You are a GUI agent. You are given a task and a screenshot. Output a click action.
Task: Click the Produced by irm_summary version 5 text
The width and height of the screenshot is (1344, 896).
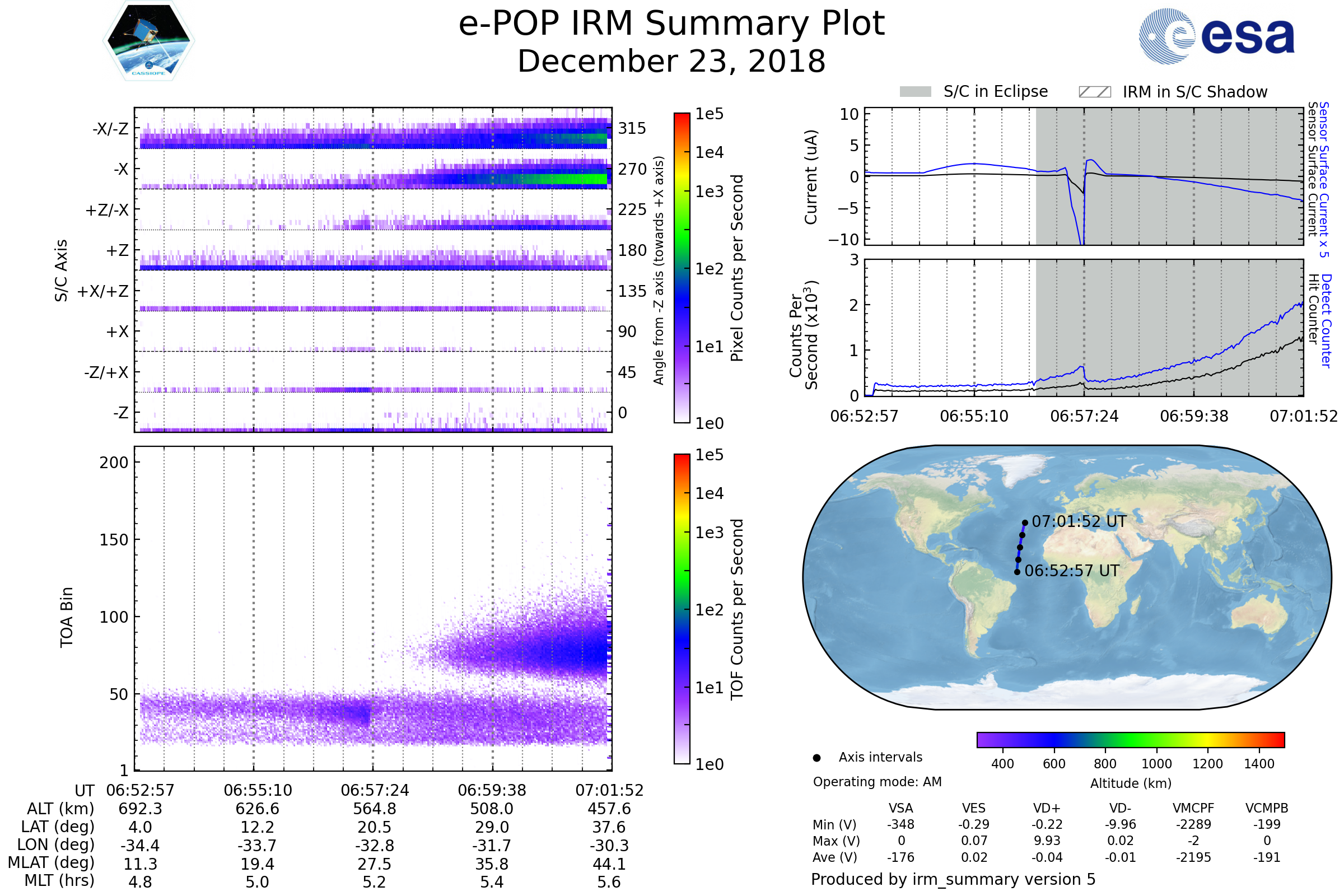953,879
